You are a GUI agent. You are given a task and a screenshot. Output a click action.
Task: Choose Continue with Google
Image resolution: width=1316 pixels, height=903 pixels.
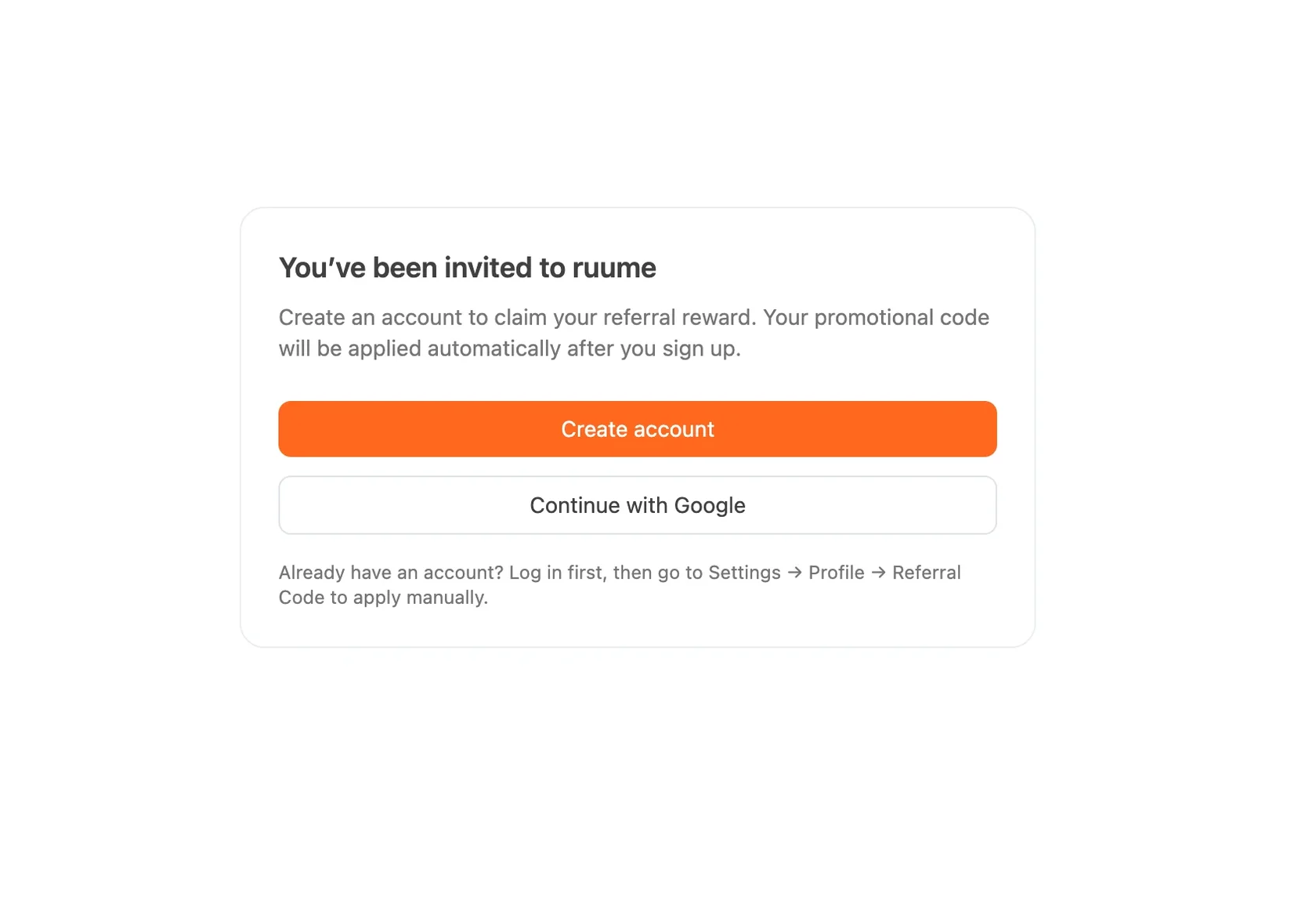[637, 505]
